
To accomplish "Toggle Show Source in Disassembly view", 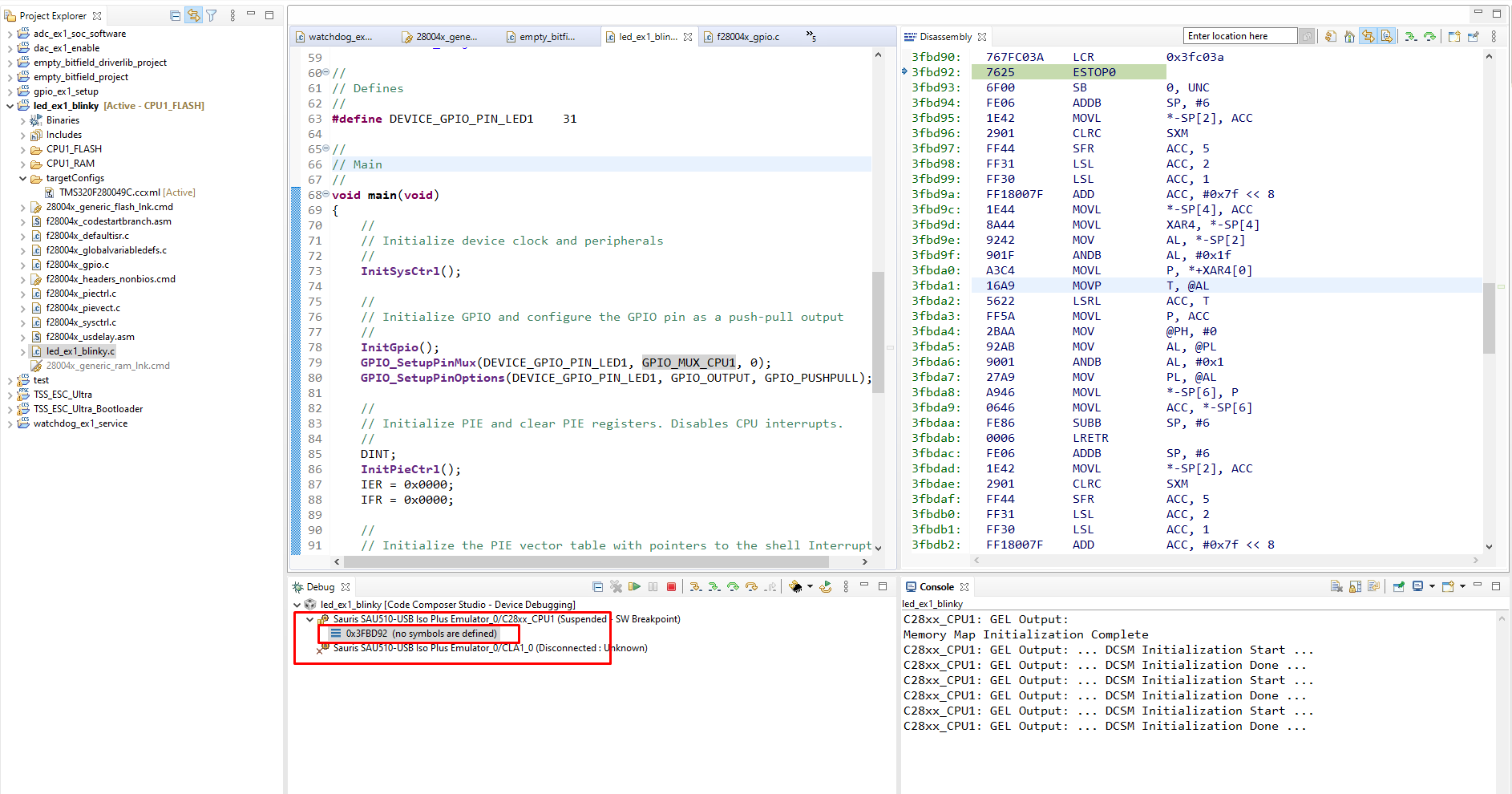I will point(1386,36).
